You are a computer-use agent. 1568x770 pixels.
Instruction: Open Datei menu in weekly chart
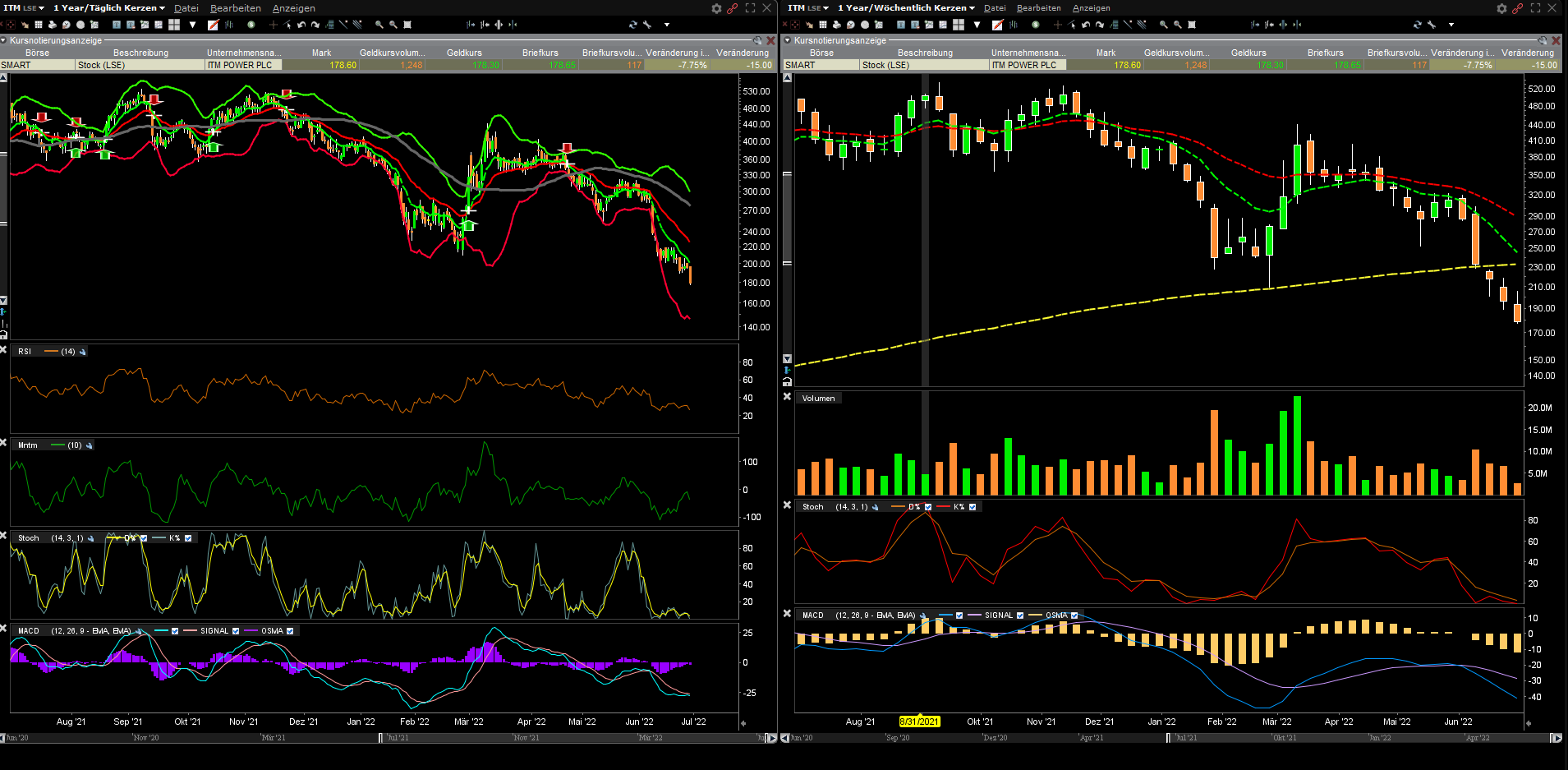pyautogui.click(x=995, y=8)
